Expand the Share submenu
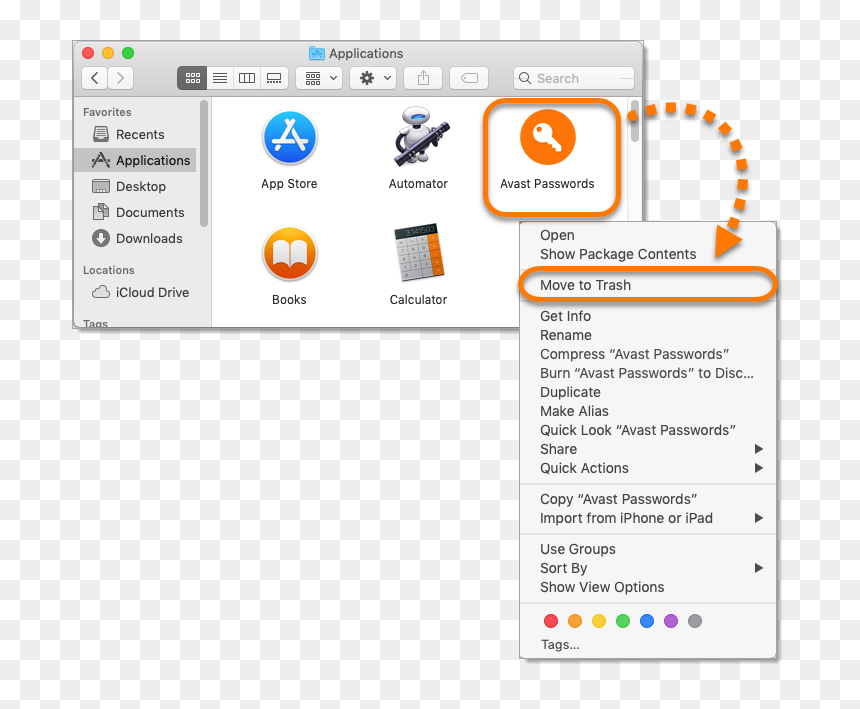 pyautogui.click(x=648, y=449)
